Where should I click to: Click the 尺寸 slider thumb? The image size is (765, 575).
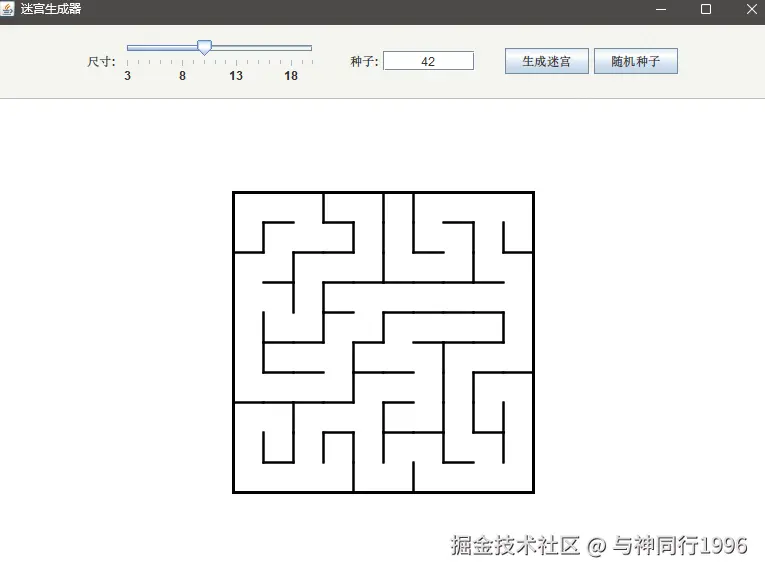(x=204, y=47)
